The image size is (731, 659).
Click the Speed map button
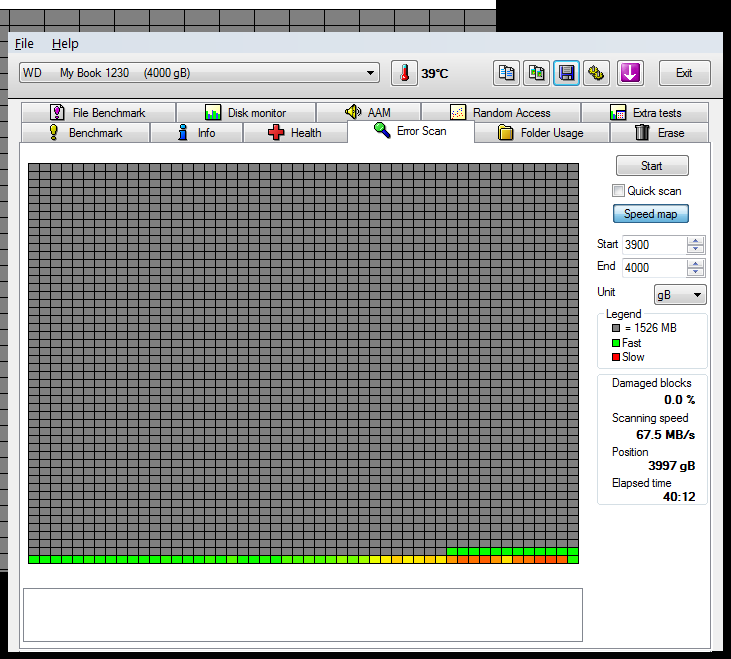tap(651, 214)
